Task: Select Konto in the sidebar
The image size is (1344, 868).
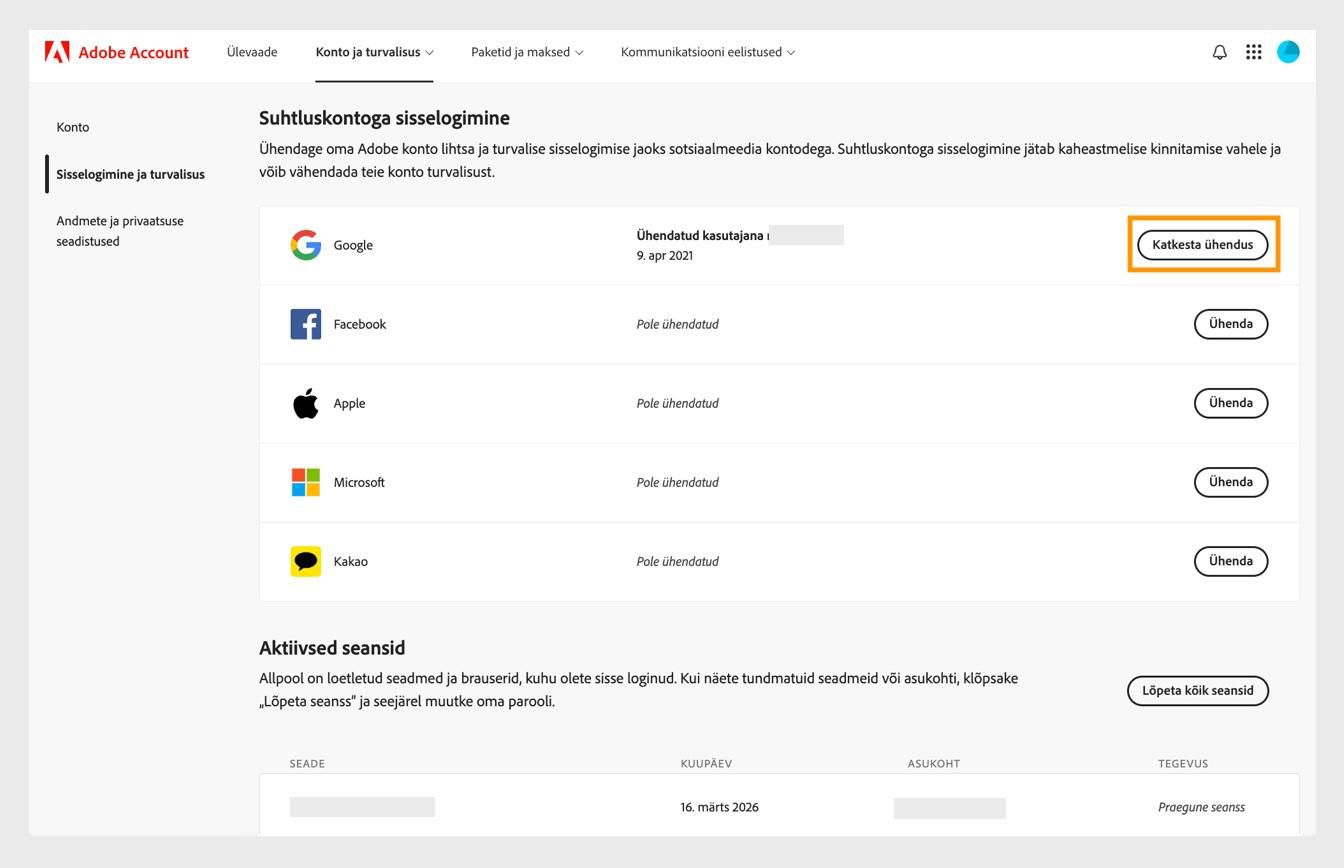Action: click(73, 127)
